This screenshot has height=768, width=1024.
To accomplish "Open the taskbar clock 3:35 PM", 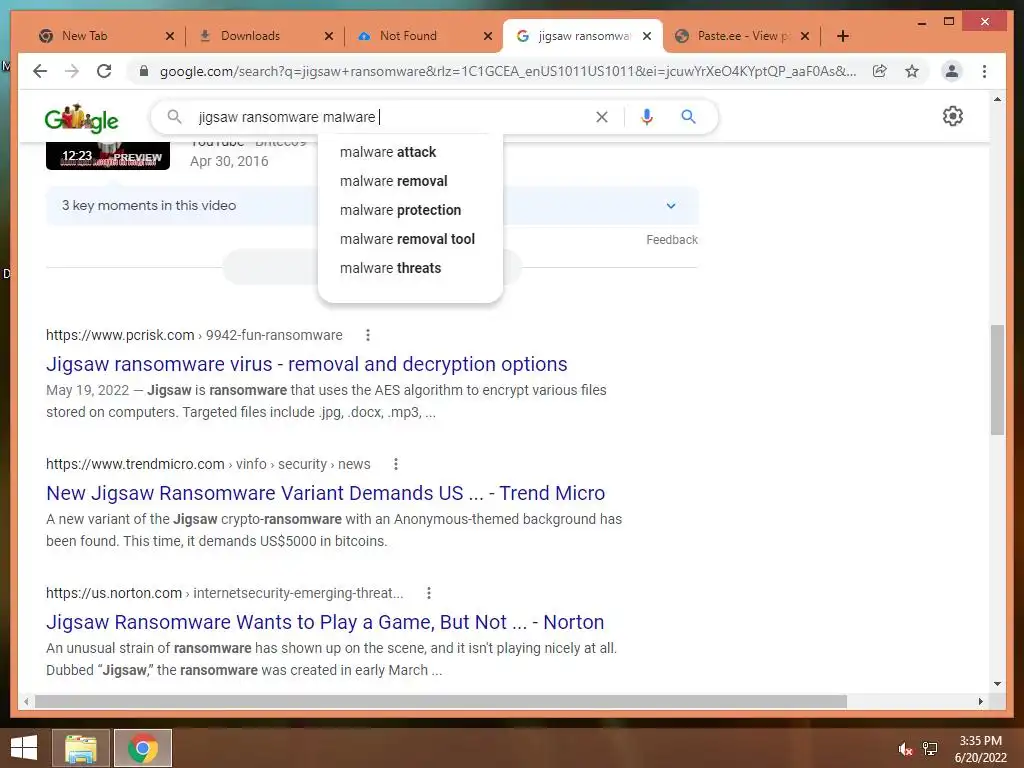I will [x=980, y=749].
